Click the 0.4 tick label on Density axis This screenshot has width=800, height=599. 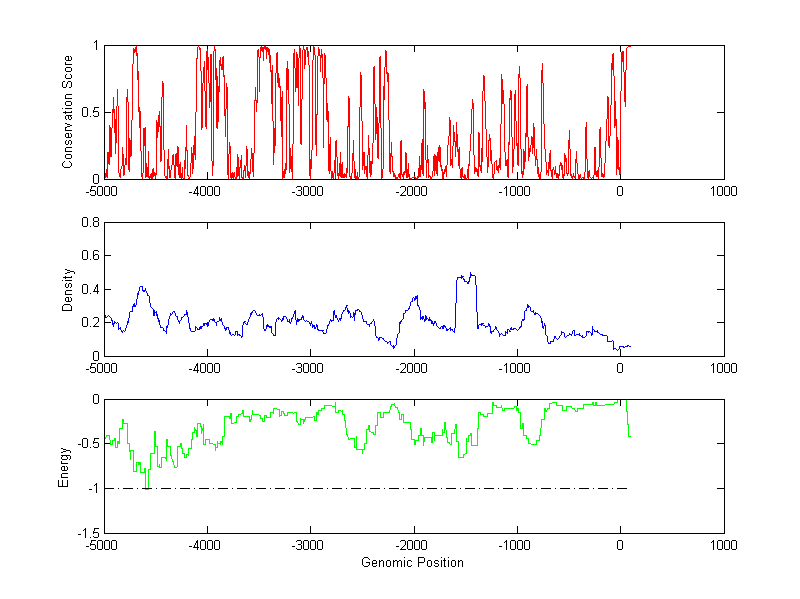pyautogui.click(x=88, y=289)
